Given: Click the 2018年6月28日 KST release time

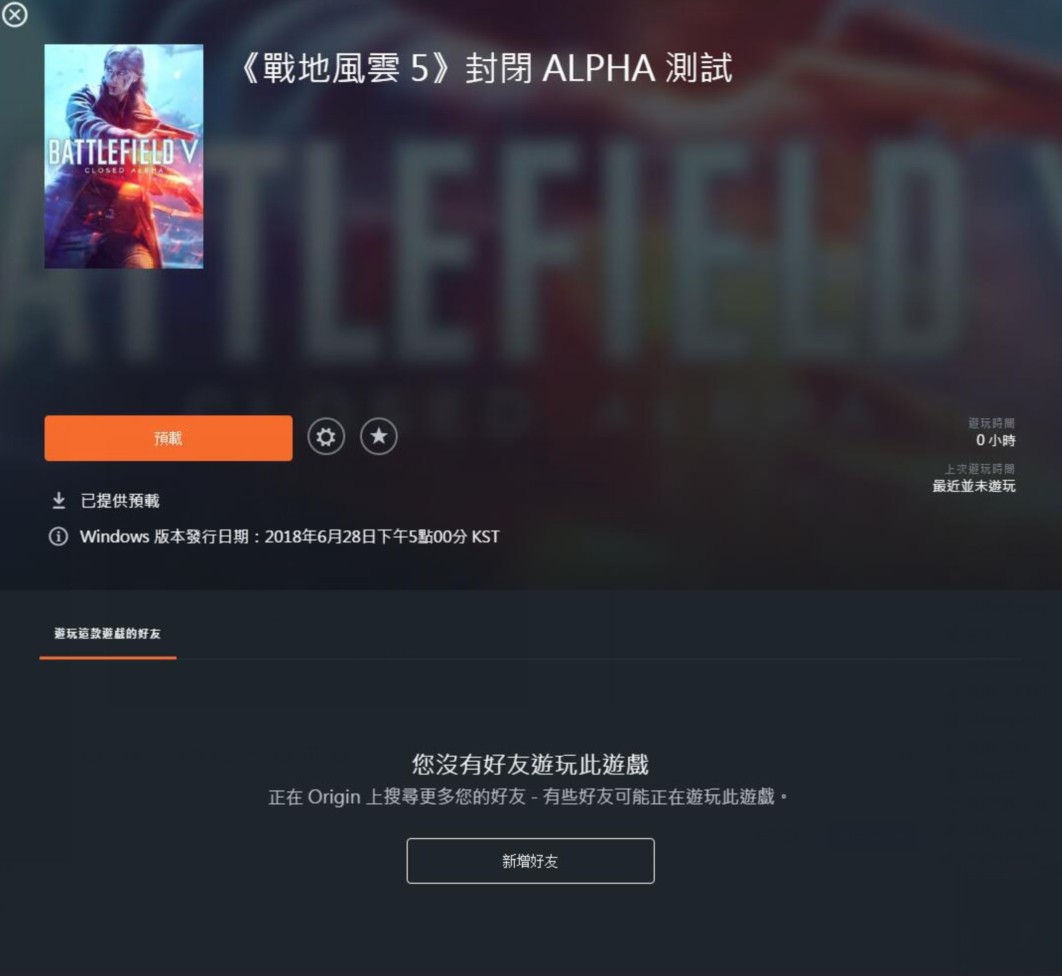Looking at the screenshot, I should 382,536.
